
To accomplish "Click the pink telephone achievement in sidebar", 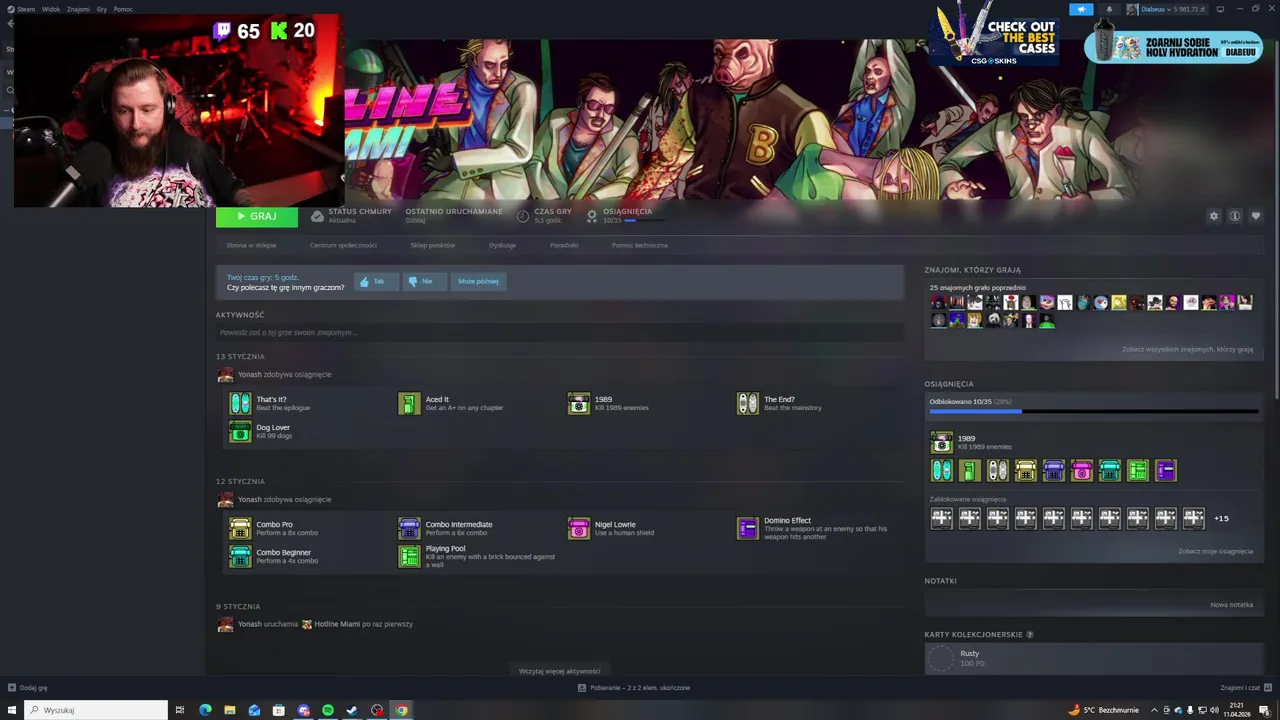I will click(x=1082, y=470).
